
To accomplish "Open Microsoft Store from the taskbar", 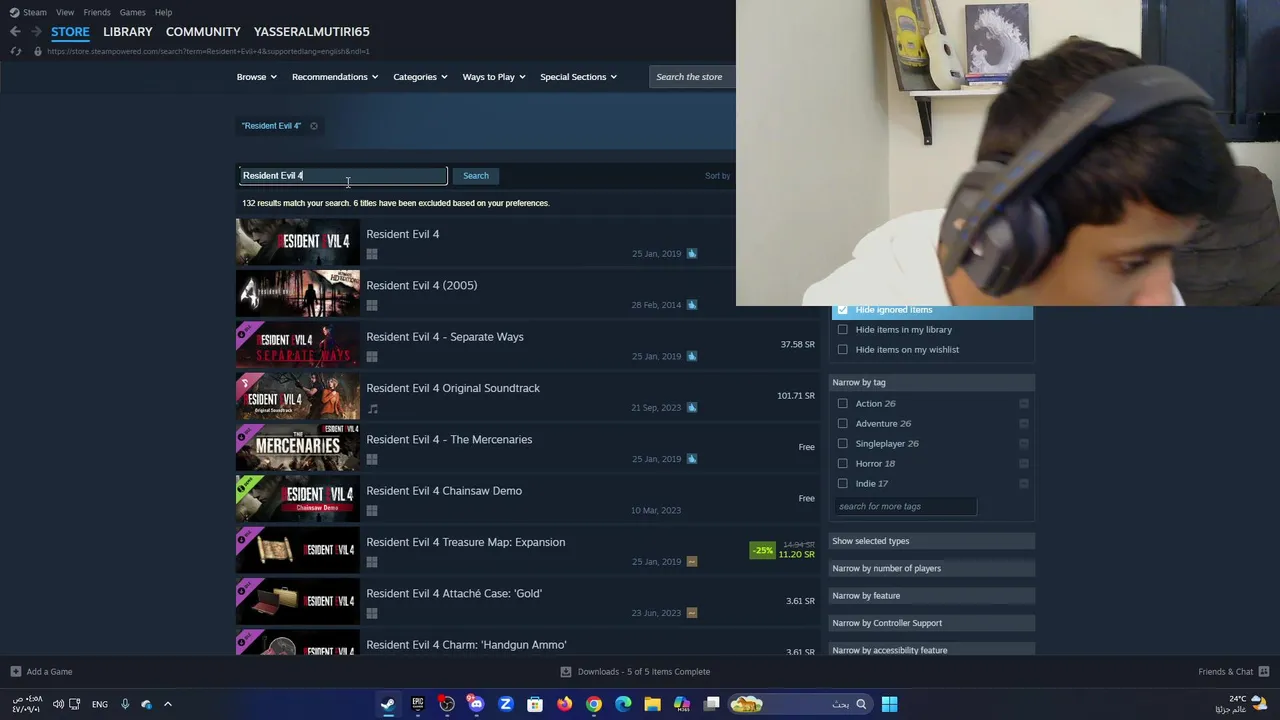I will tap(535, 704).
